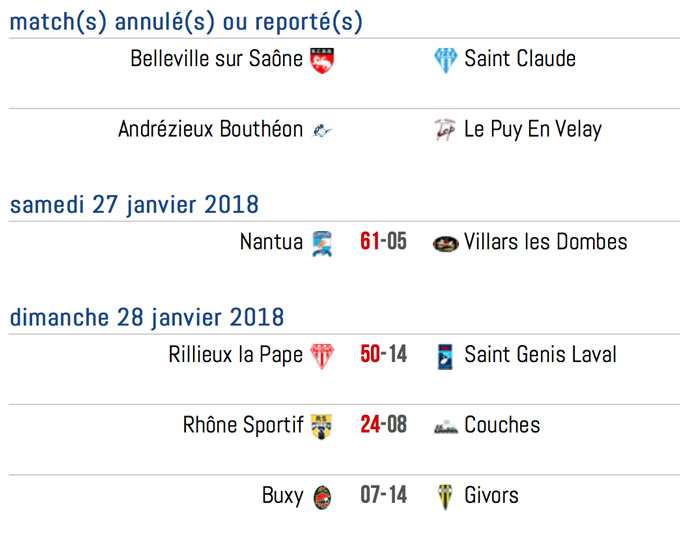Click the Belleville sur Saône club crest
The height and width of the screenshot is (541, 680).
(x=322, y=60)
